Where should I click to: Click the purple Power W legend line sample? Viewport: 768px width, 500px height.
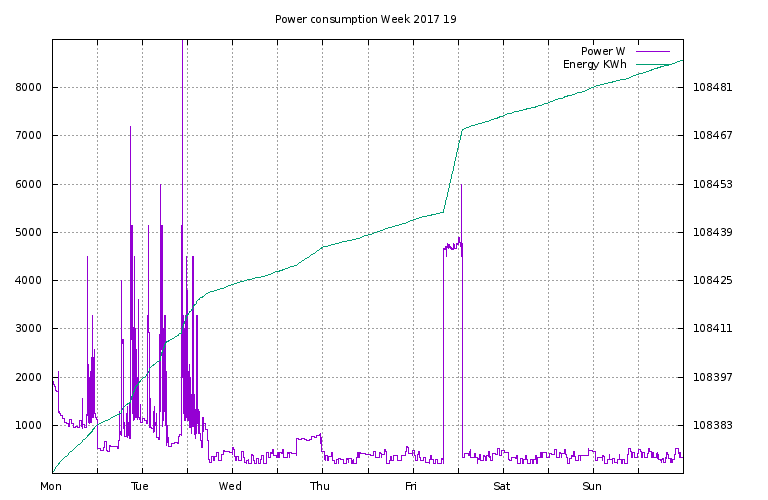coord(653,51)
